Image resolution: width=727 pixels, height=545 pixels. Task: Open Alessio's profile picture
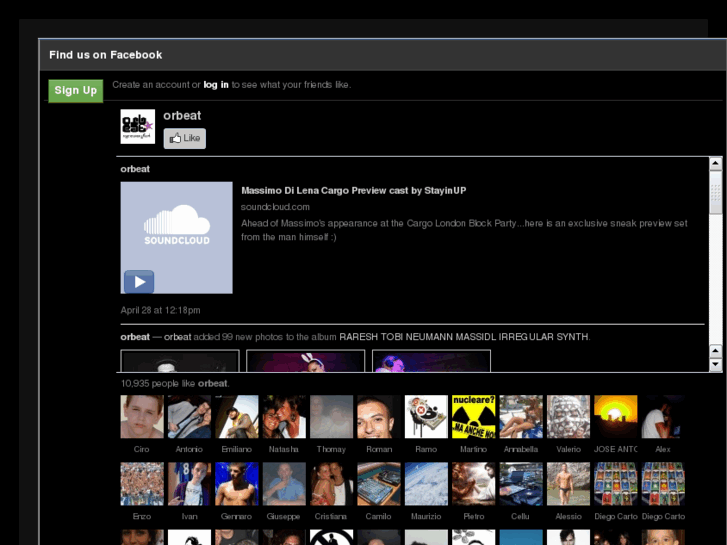click(568, 484)
